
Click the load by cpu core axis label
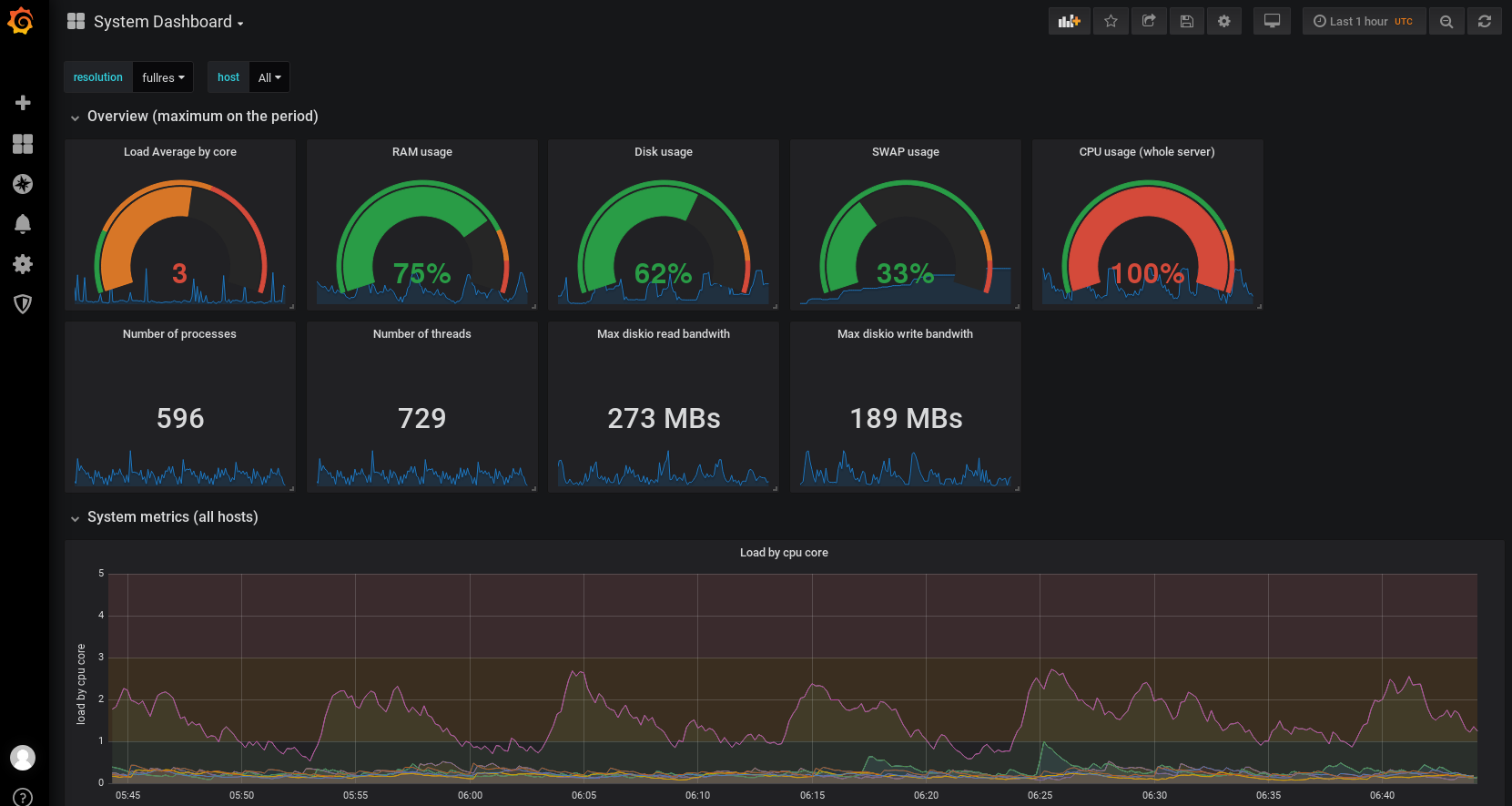[x=81, y=684]
